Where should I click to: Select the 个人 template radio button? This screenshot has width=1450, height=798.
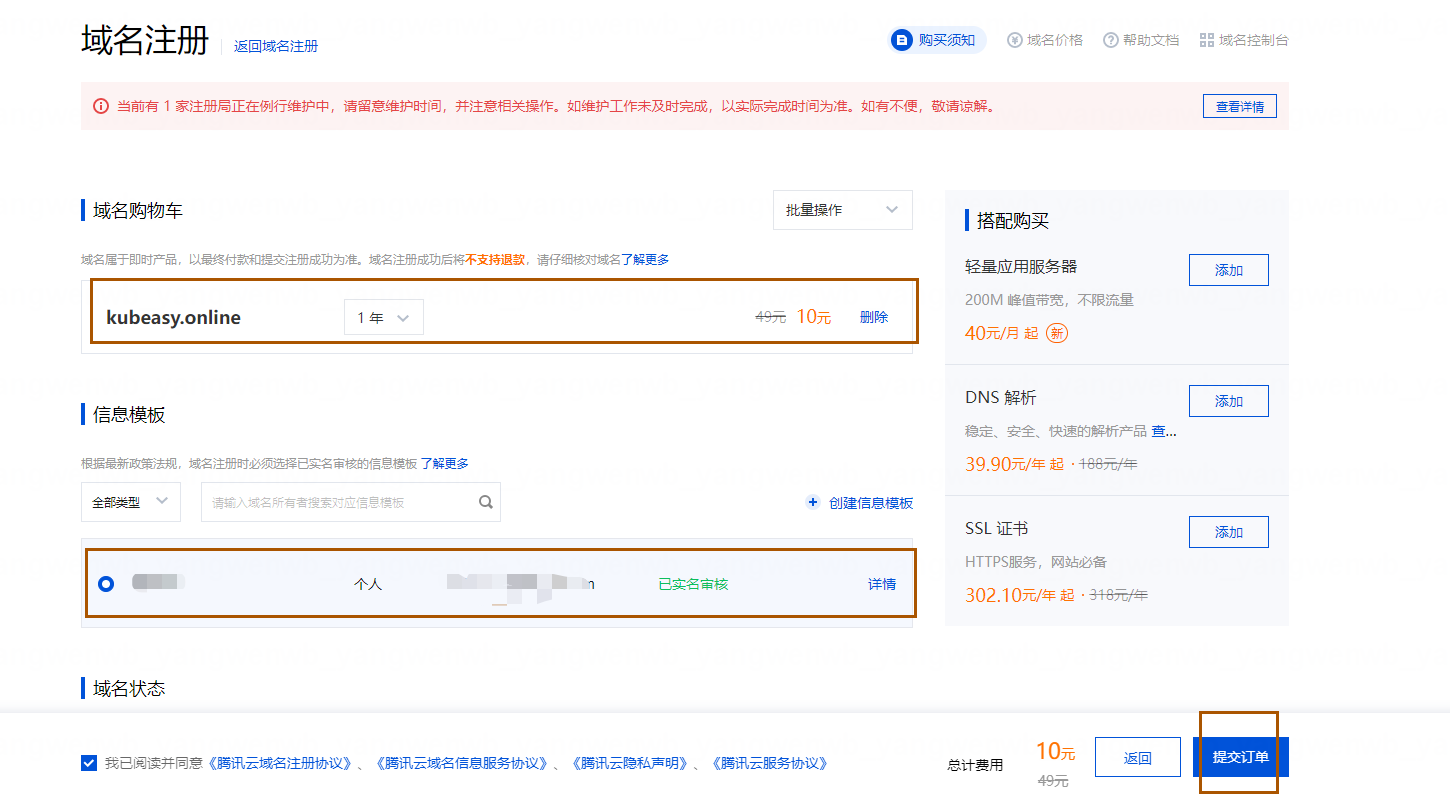(107, 583)
